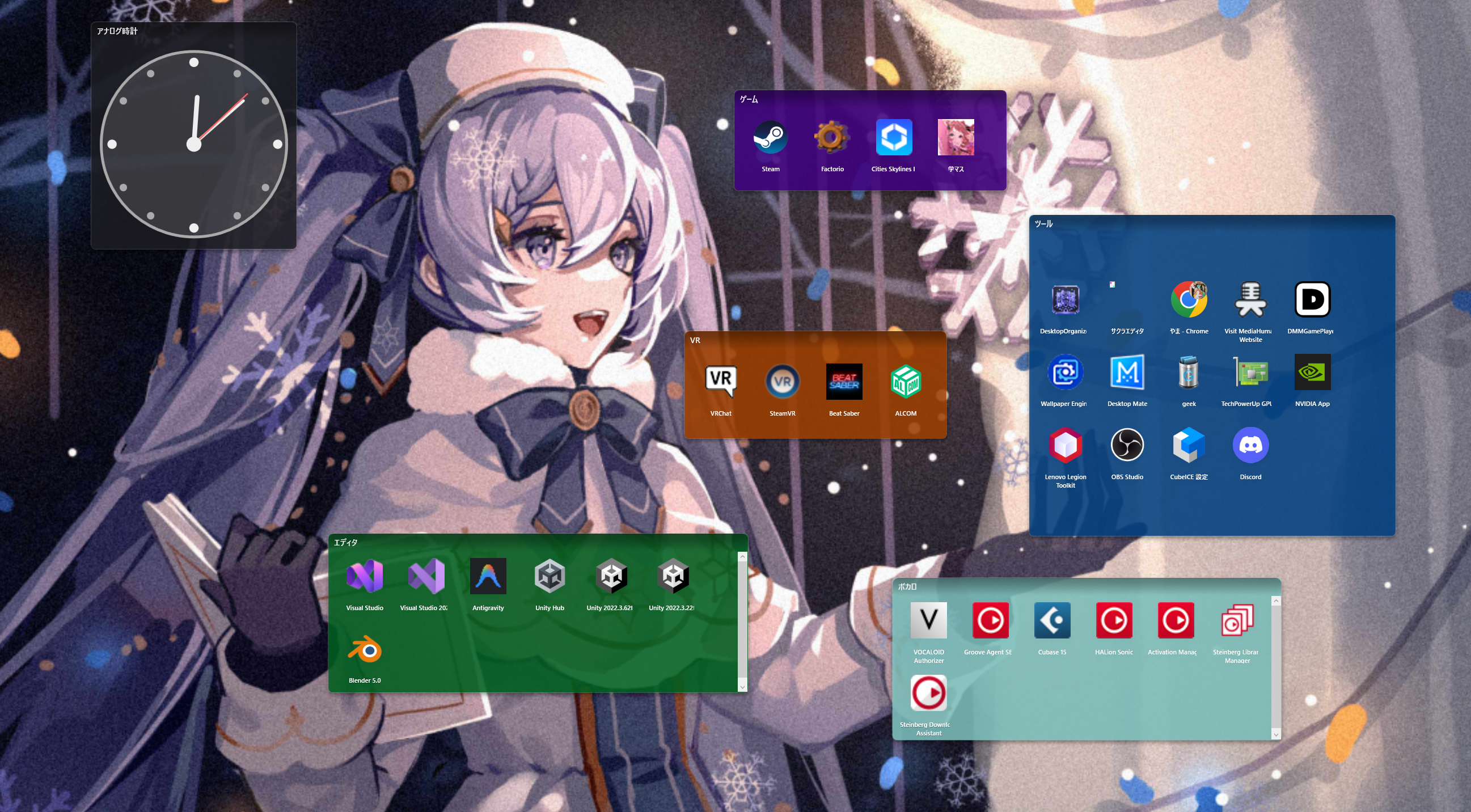The width and height of the screenshot is (1471, 812).
Task: Open the DesktopOrganizer icon in ツール
Action: pos(1065,299)
